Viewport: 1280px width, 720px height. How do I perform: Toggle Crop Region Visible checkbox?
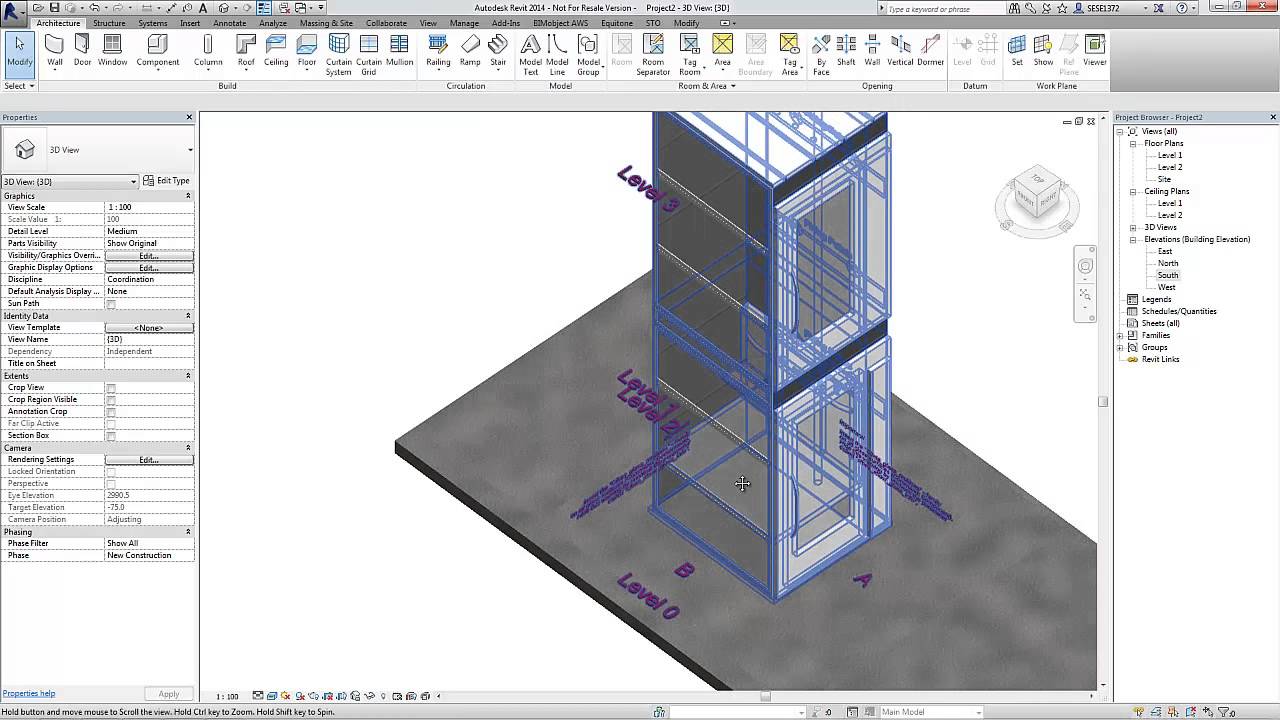pos(111,400)
